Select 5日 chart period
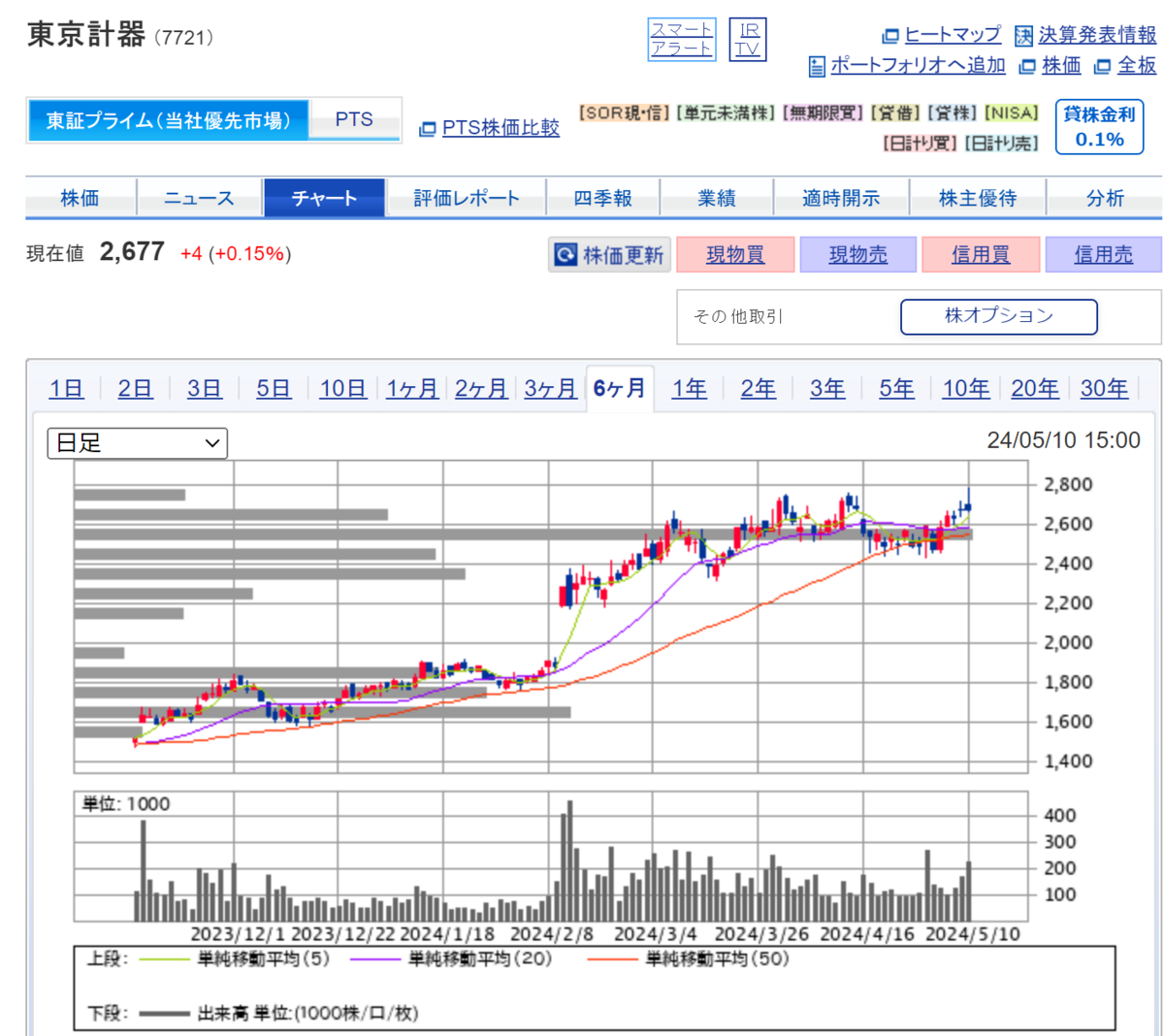Viewport: 1164px width, 1036px height. click(x=274, y=389)
